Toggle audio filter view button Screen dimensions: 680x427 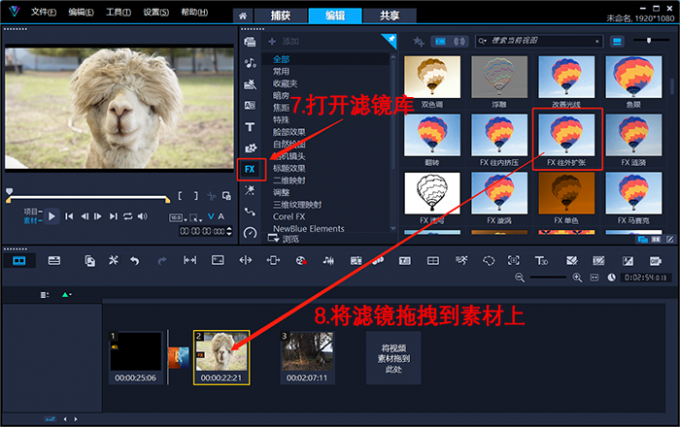click(460, 41)
